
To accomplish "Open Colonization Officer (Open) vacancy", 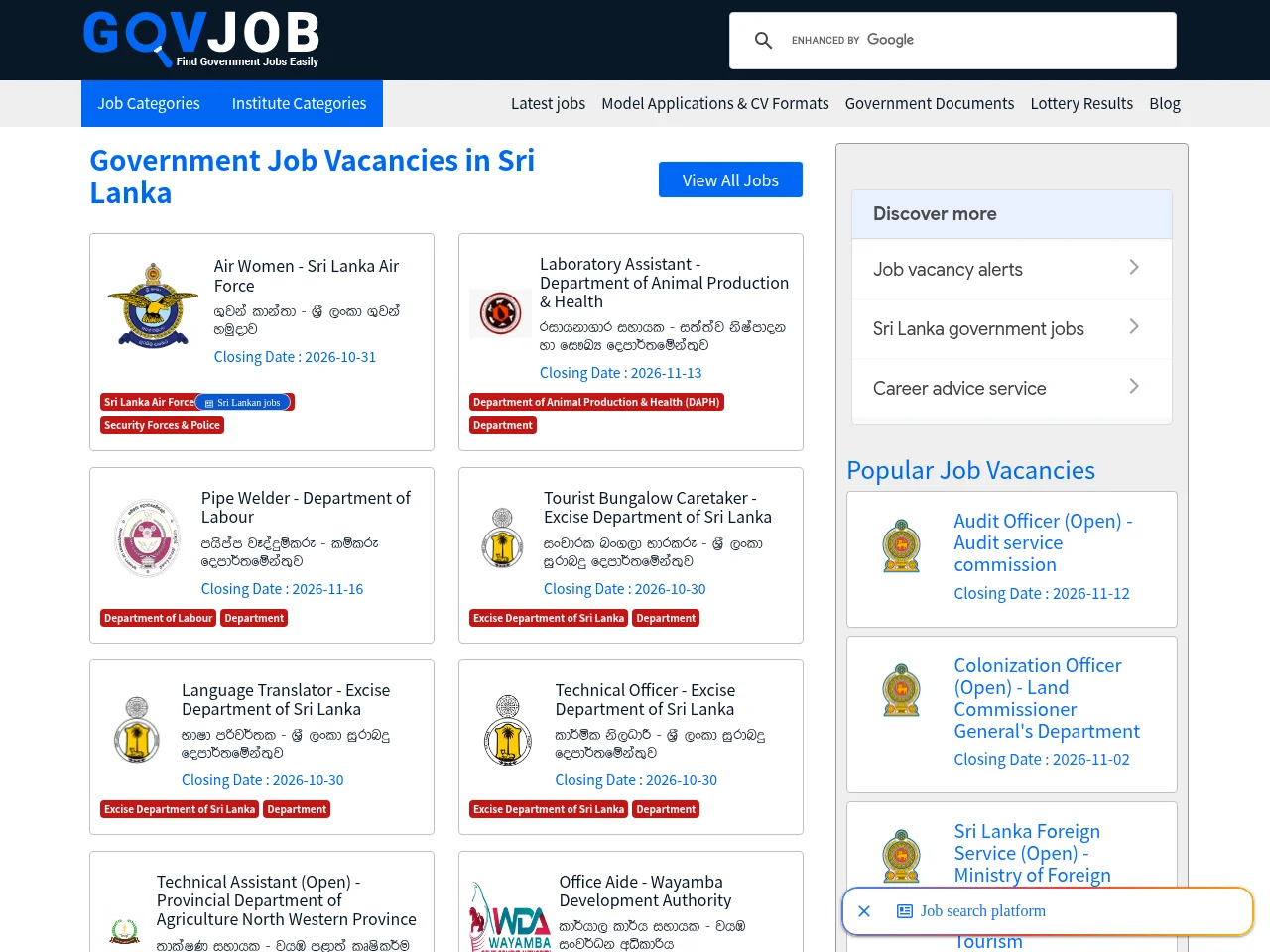I will click(x=1047, y=698).
